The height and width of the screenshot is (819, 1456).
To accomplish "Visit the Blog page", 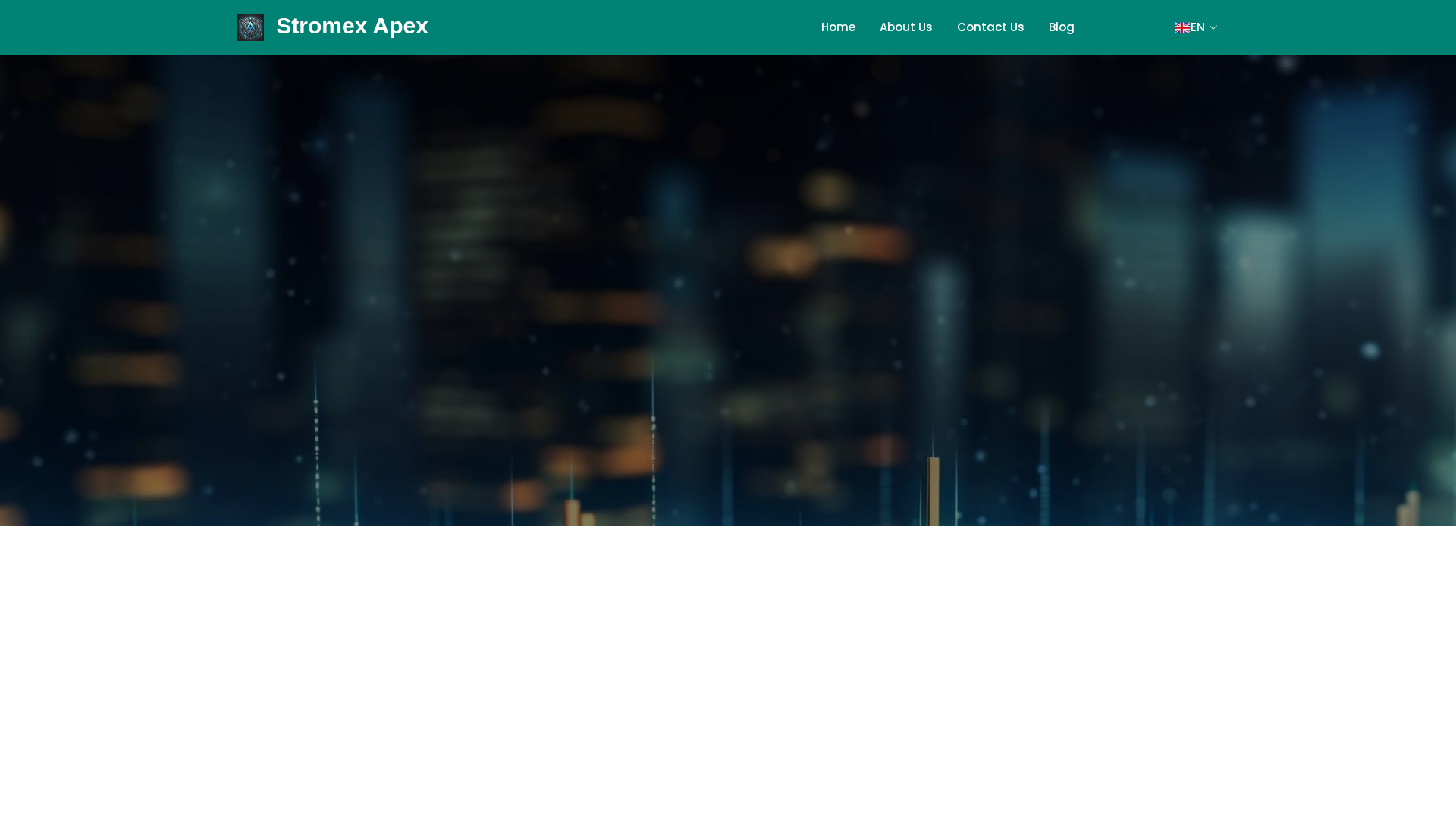I will pyautogui.click(x=1061, y=27).
